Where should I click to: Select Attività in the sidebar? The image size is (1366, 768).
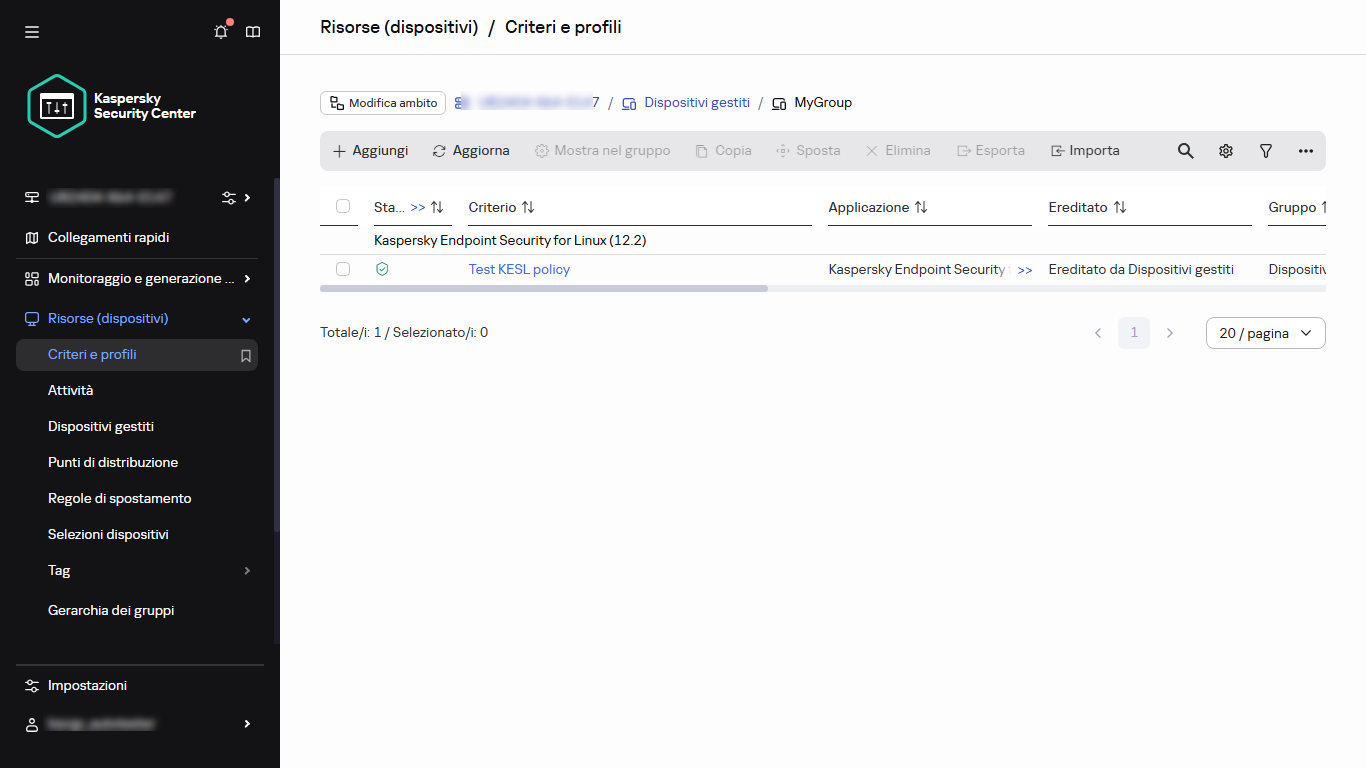point(70,391)
